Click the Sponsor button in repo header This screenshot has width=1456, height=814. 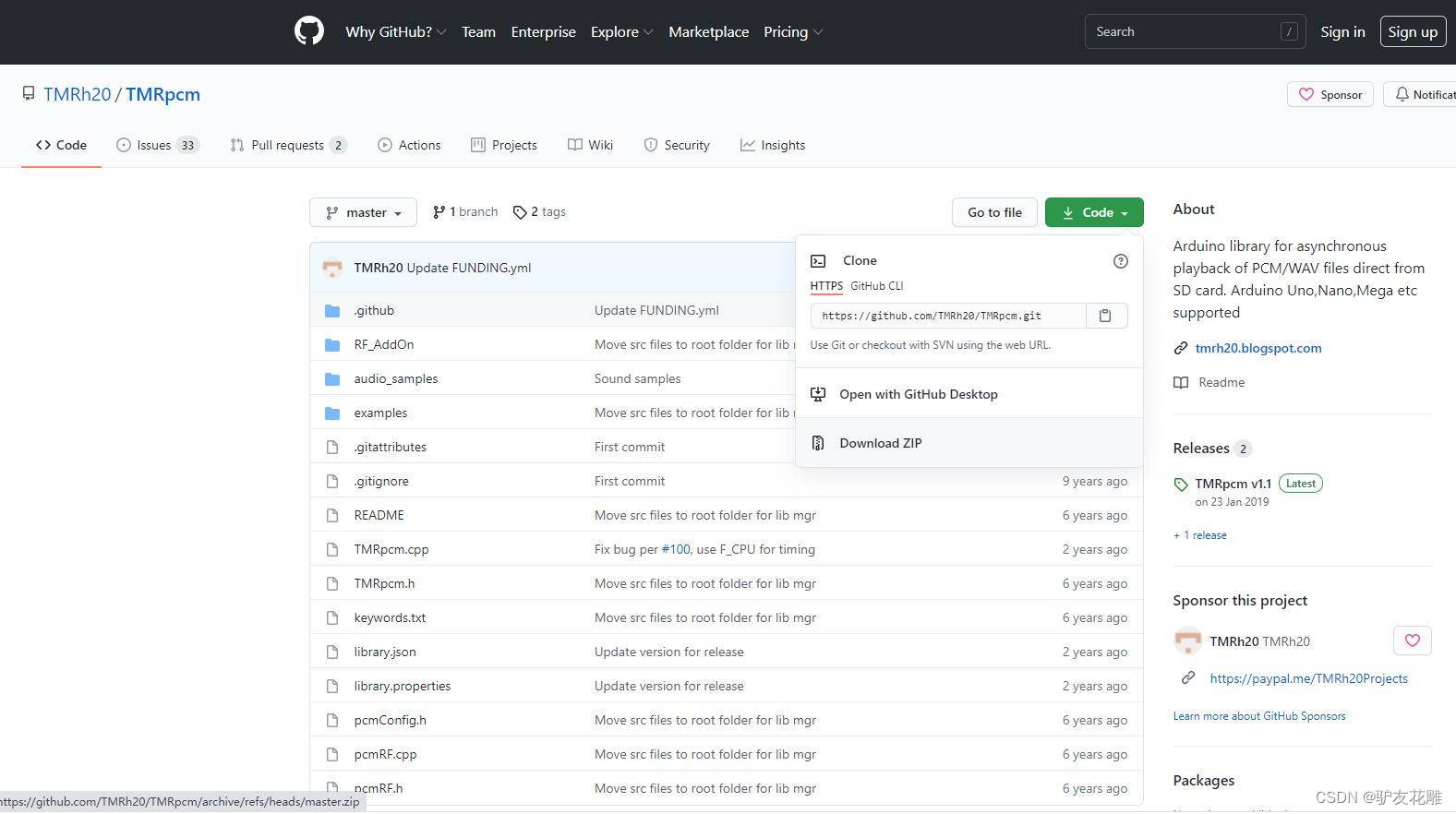click(1330, 94)
